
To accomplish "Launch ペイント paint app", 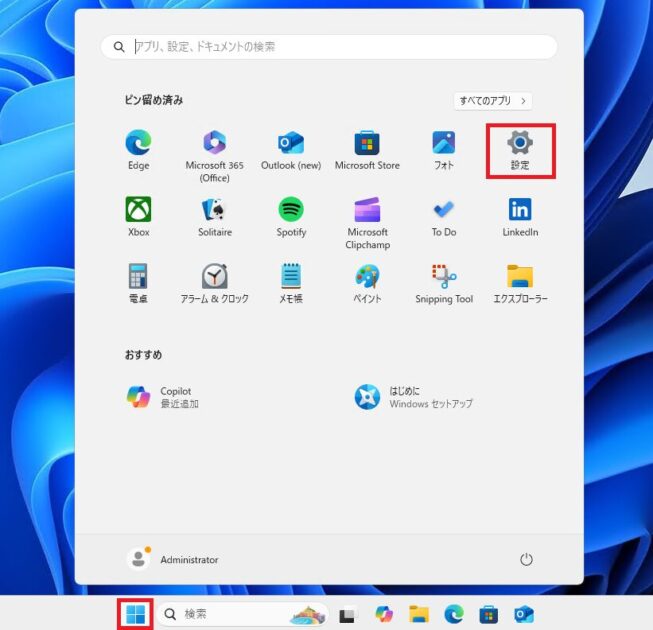I will (367, 283).
